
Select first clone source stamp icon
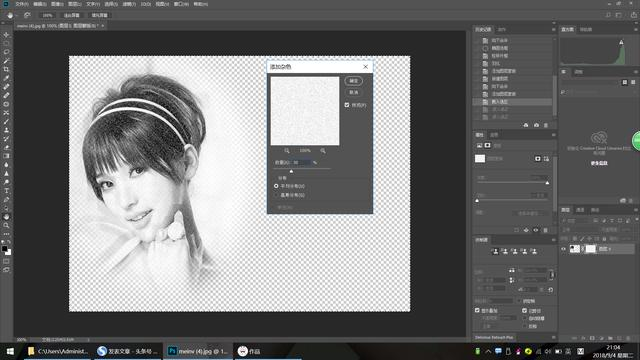coord(496,251)
